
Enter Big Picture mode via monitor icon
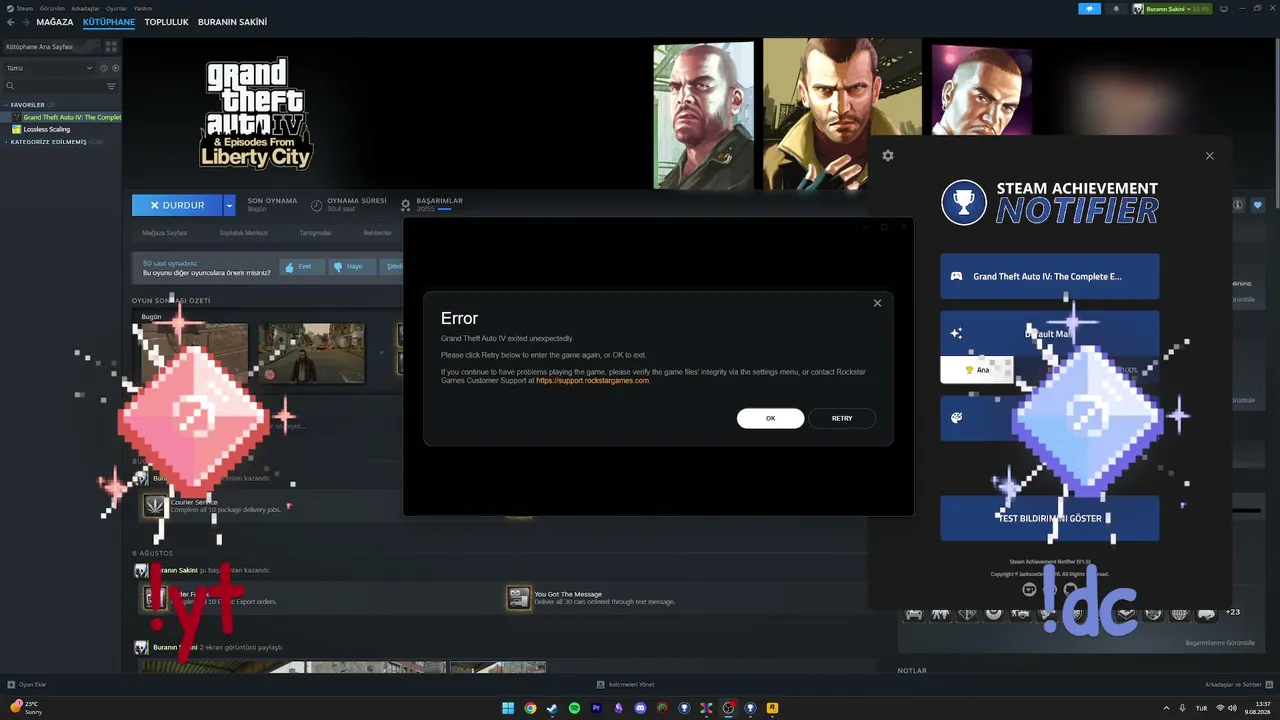[1223, 9]
